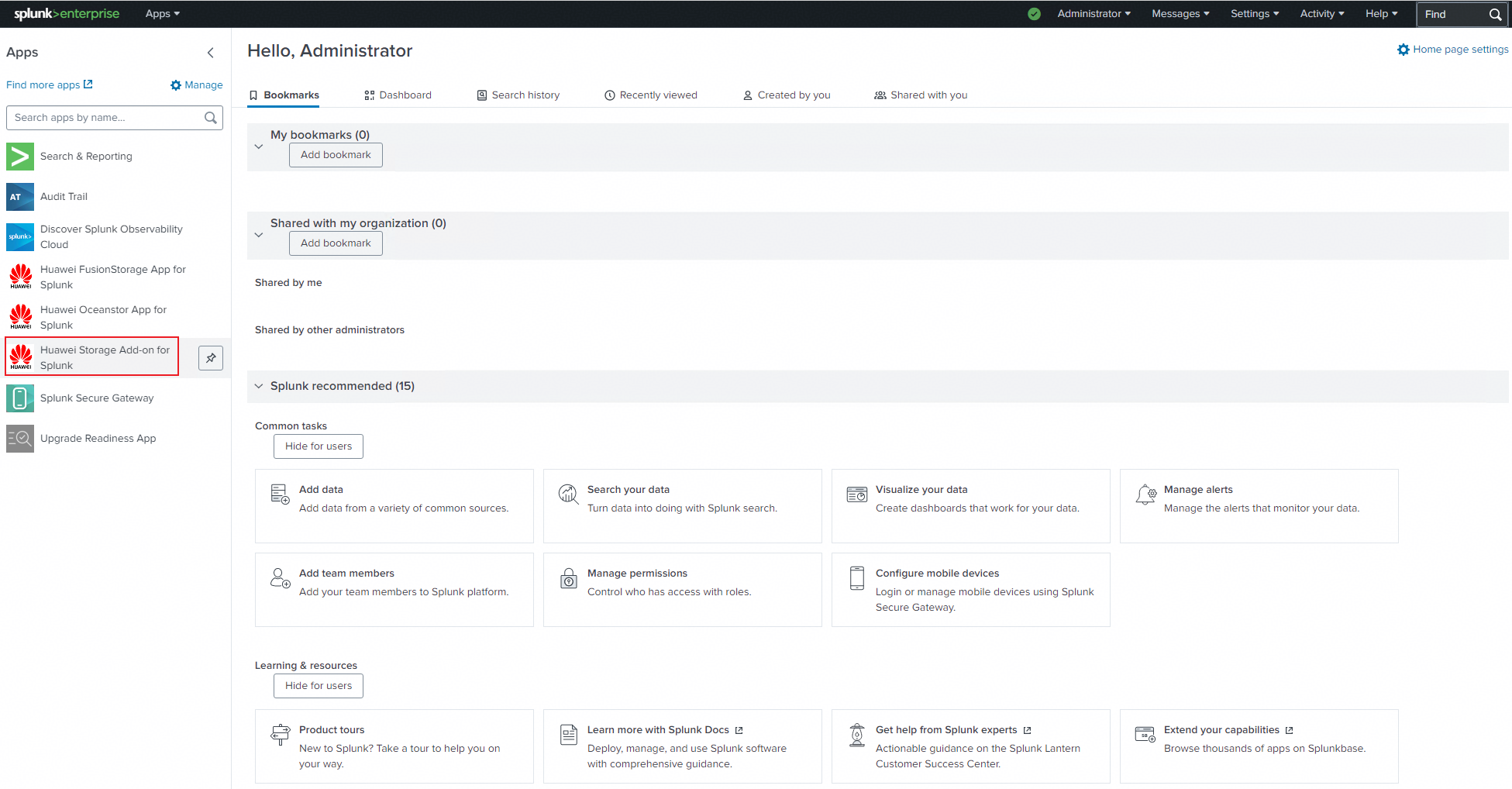Click the Huawei Storage Add-on logo
The image size is (1512, 789).
(20, 358)
